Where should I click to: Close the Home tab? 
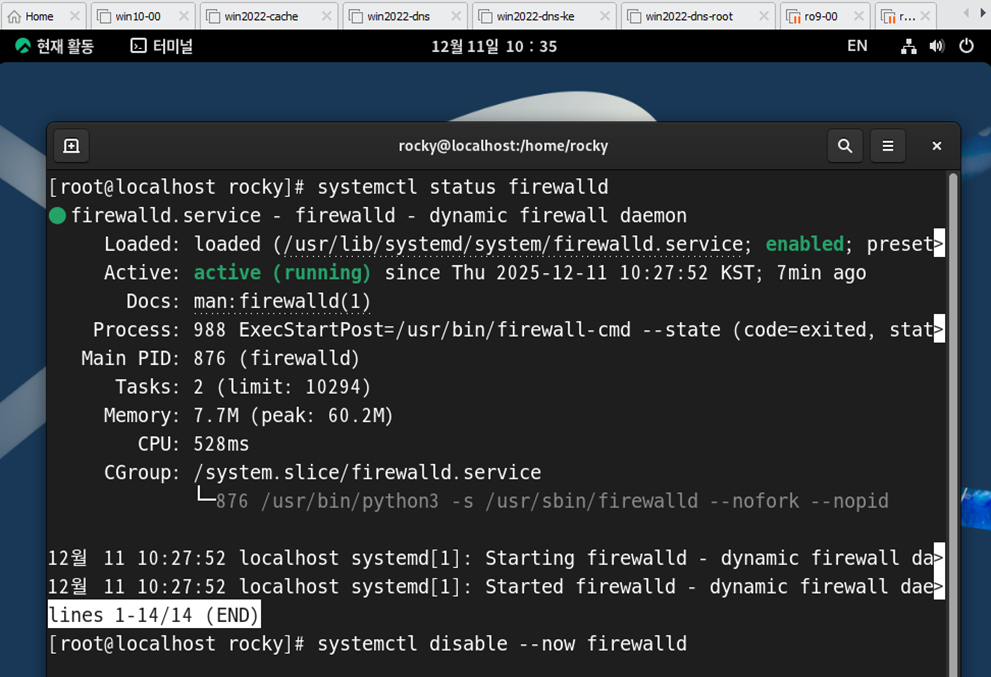(x=75, y=16)
